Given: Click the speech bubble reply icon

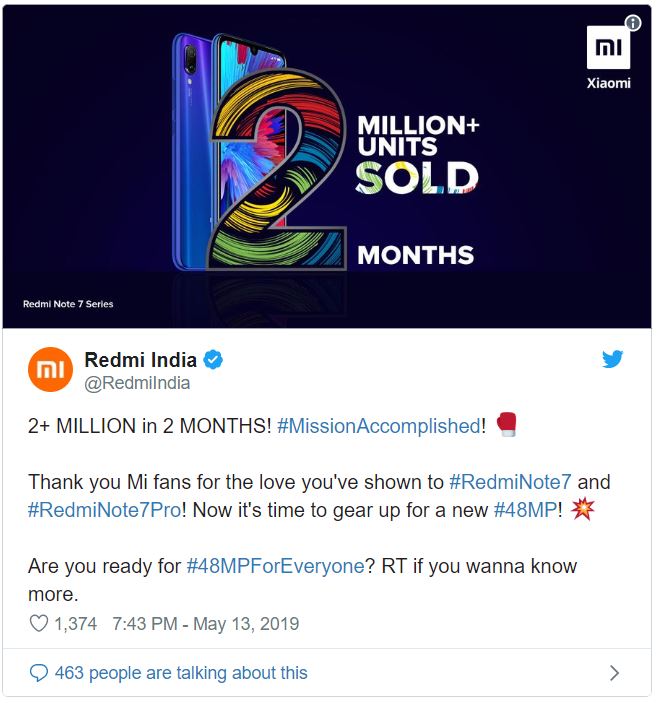Looking at the screenshot, I should 39,673.
